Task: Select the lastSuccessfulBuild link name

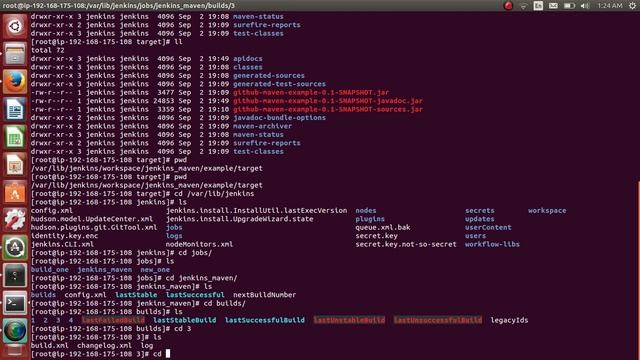Action: [264, 320]
